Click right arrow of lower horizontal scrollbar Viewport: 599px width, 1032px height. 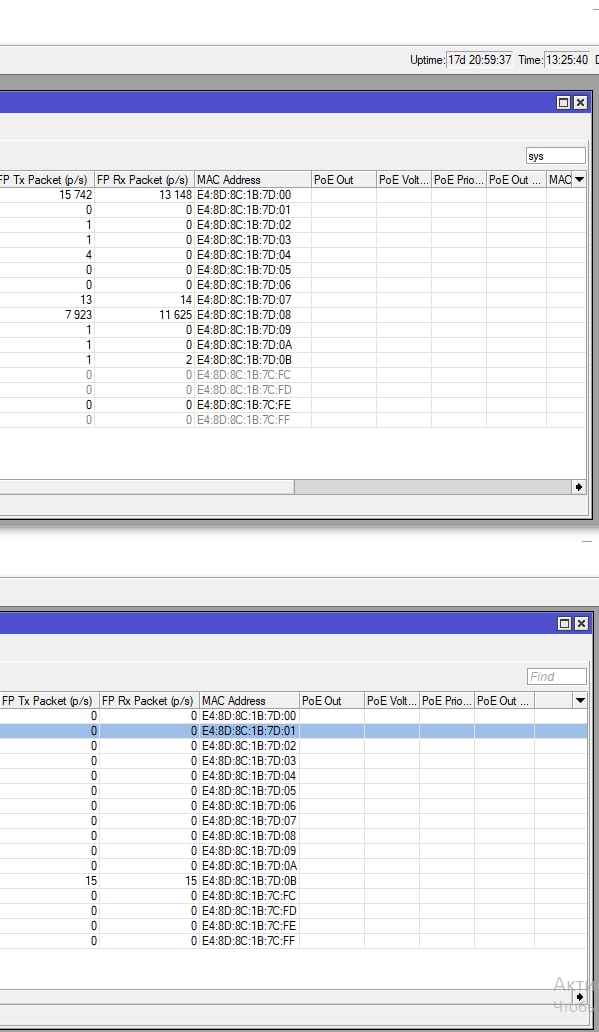(579, 996)
